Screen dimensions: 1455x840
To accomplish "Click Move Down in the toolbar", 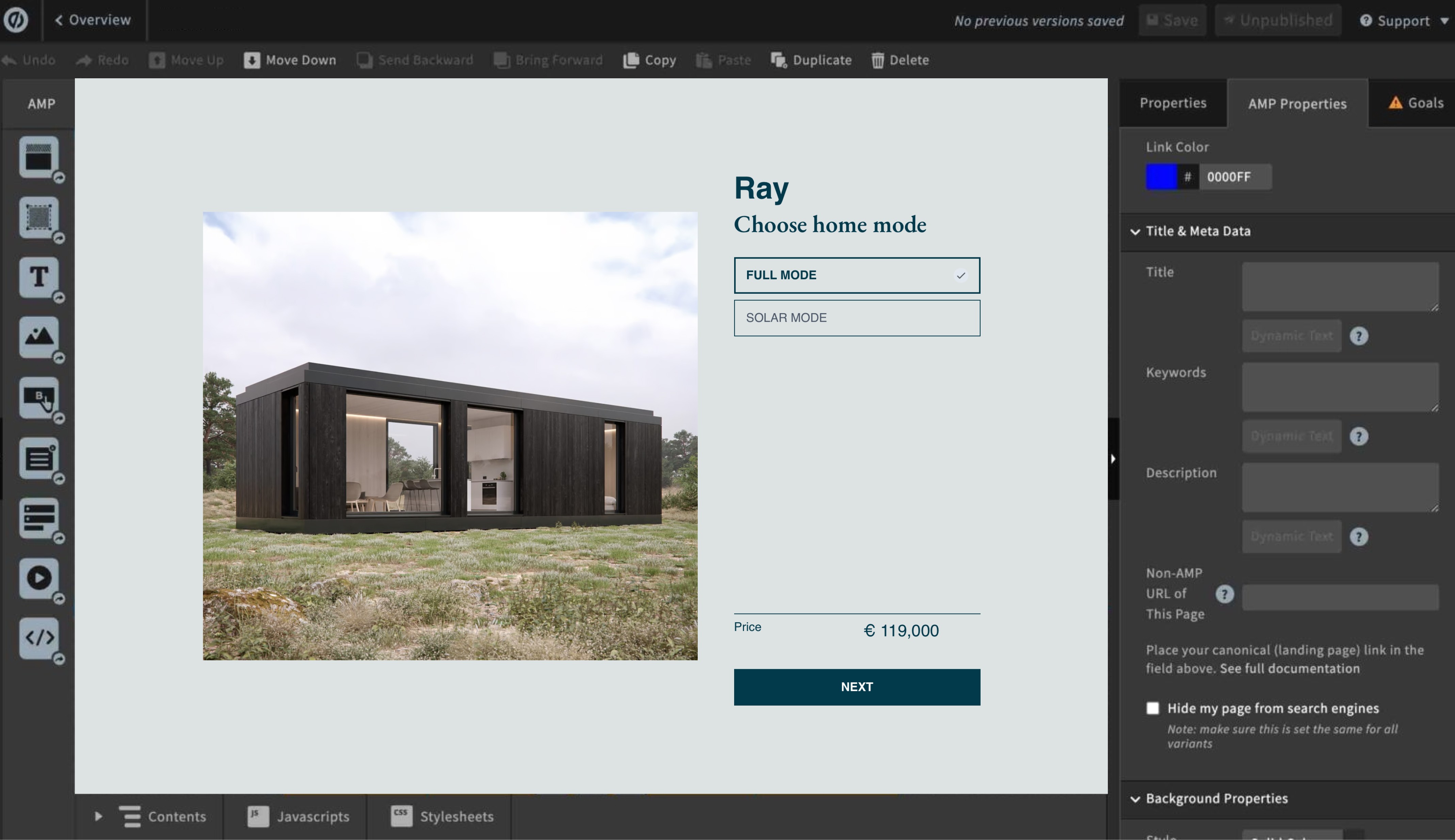I will (290, 60).
